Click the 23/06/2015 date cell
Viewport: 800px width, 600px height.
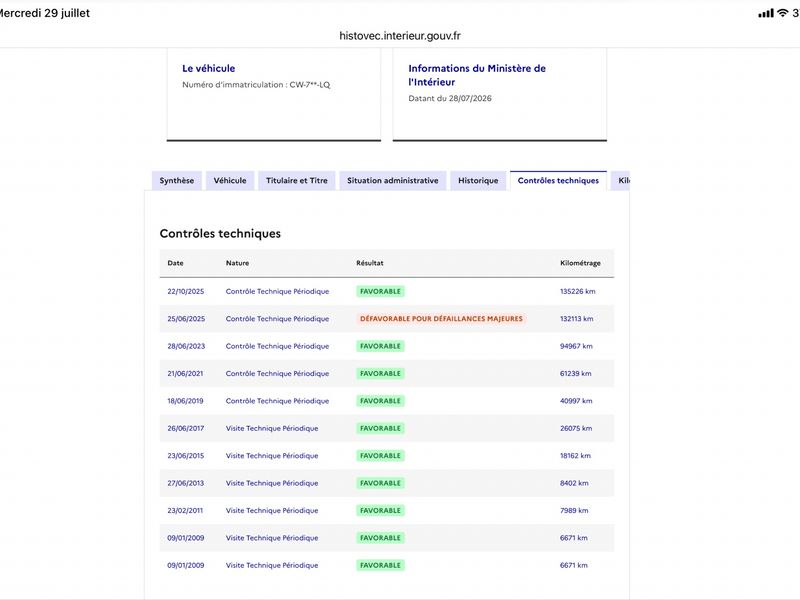click(186, 456)
